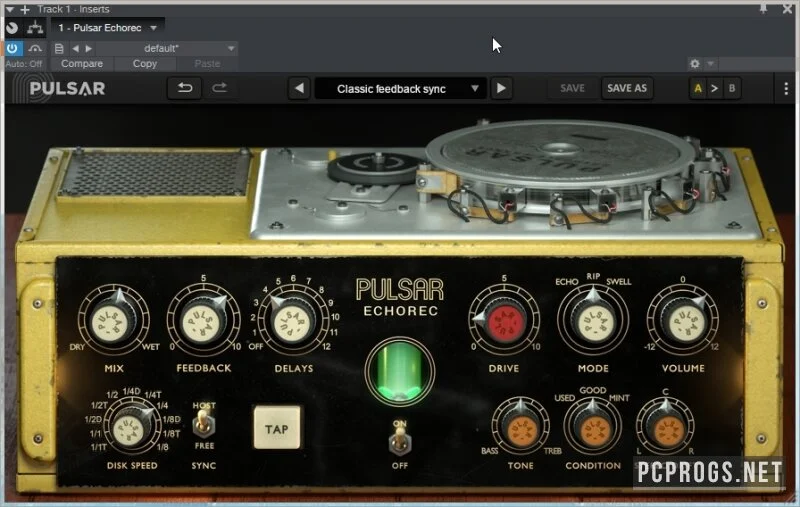
Task: Pin the plugin window
Action: click(x=763, y=9)
